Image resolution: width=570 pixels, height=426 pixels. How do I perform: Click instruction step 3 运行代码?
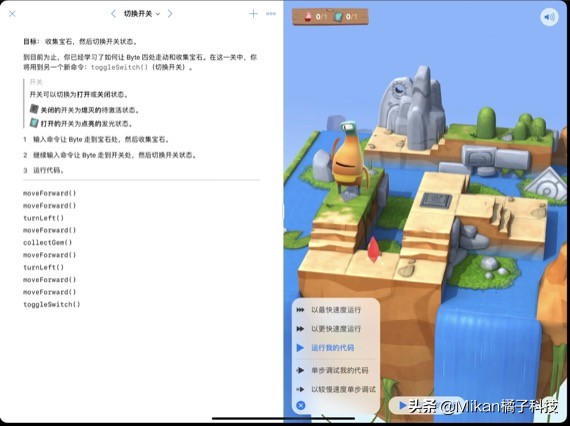pos(44,170)
